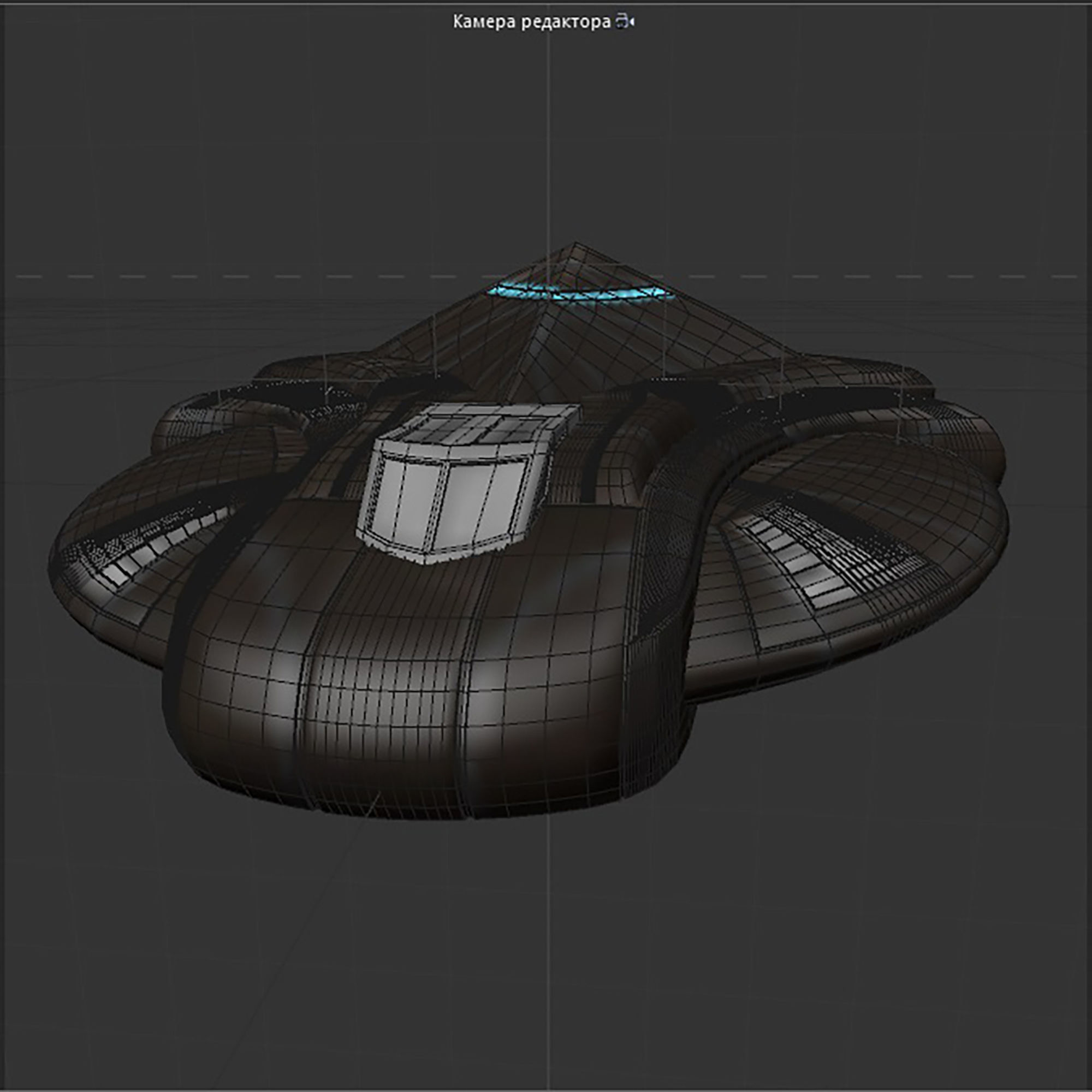The width and height of the screenshot is (1092, 1092).
Task: Click the camera icon beside 'Камера редактора'
Action: point(625,22)
